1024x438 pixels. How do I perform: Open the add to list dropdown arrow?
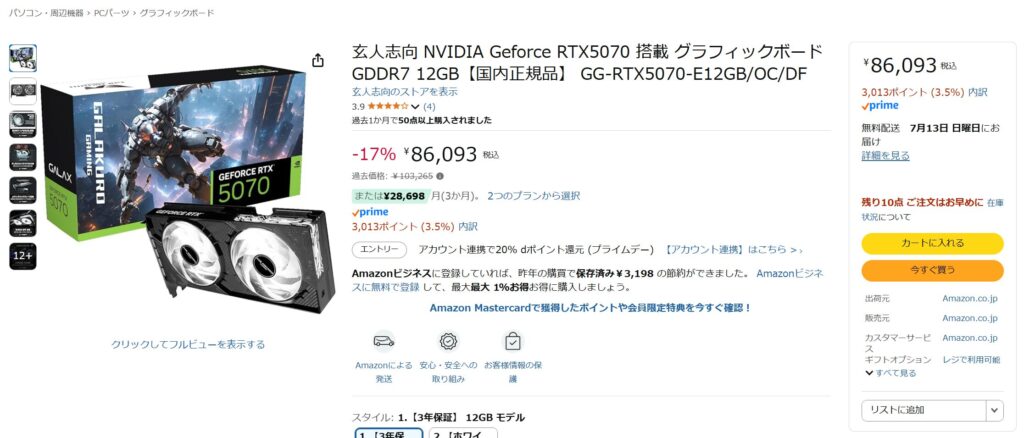point(994,410)
